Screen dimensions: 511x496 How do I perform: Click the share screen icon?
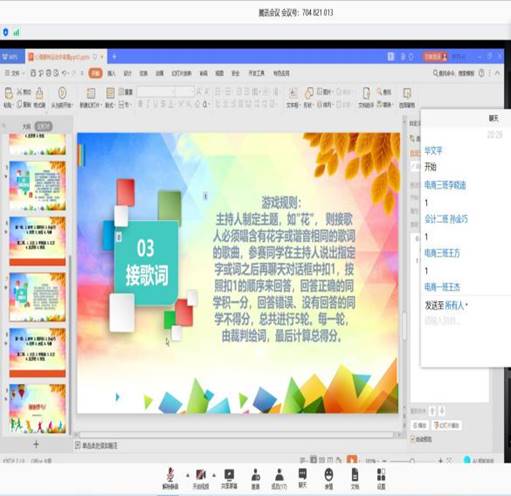point(229,474)
